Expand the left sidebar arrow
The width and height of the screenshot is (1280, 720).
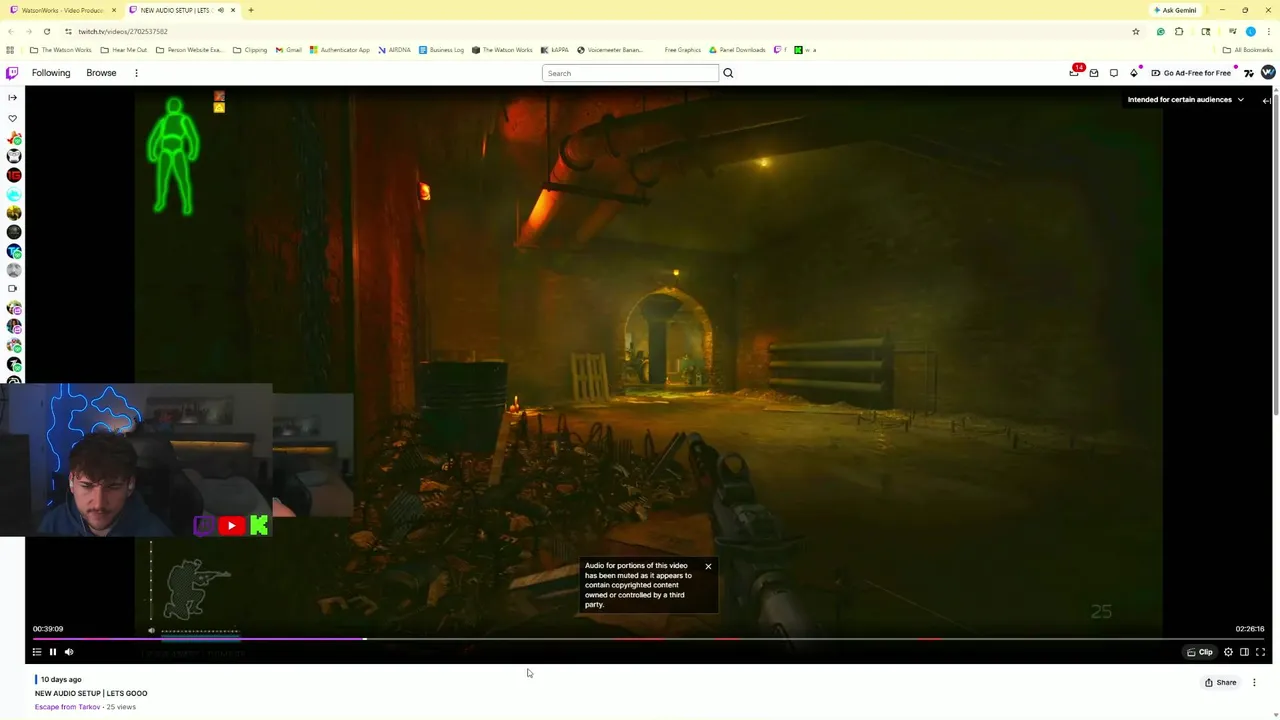click(x=12, y=97)
